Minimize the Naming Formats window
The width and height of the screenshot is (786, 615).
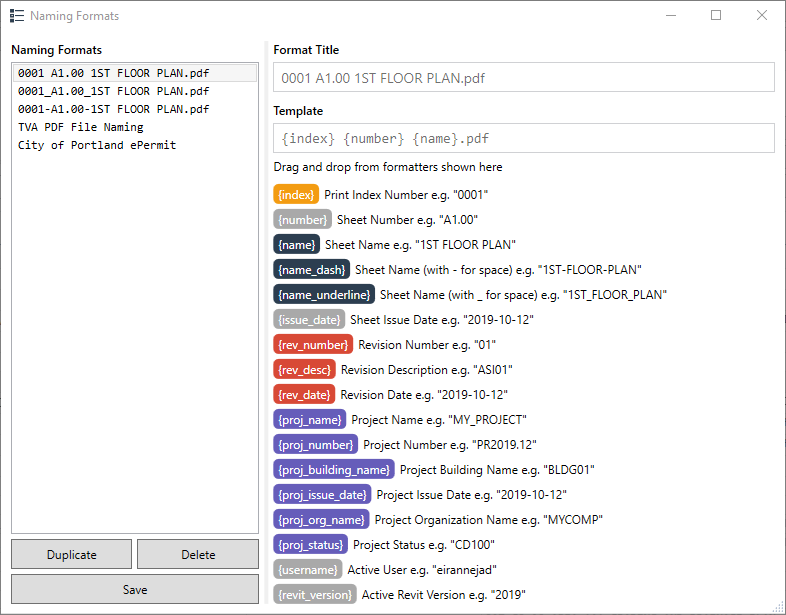(x=671, y=16)
